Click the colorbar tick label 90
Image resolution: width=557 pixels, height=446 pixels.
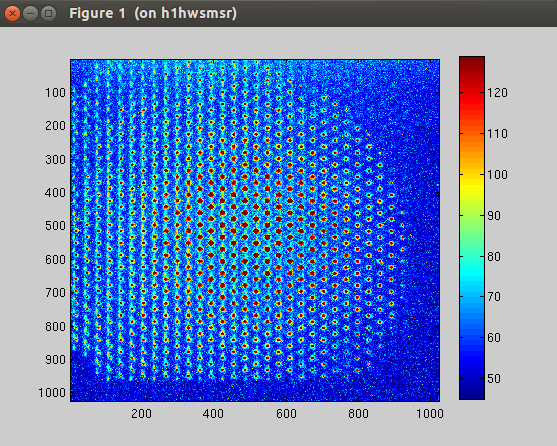point(494,216)
